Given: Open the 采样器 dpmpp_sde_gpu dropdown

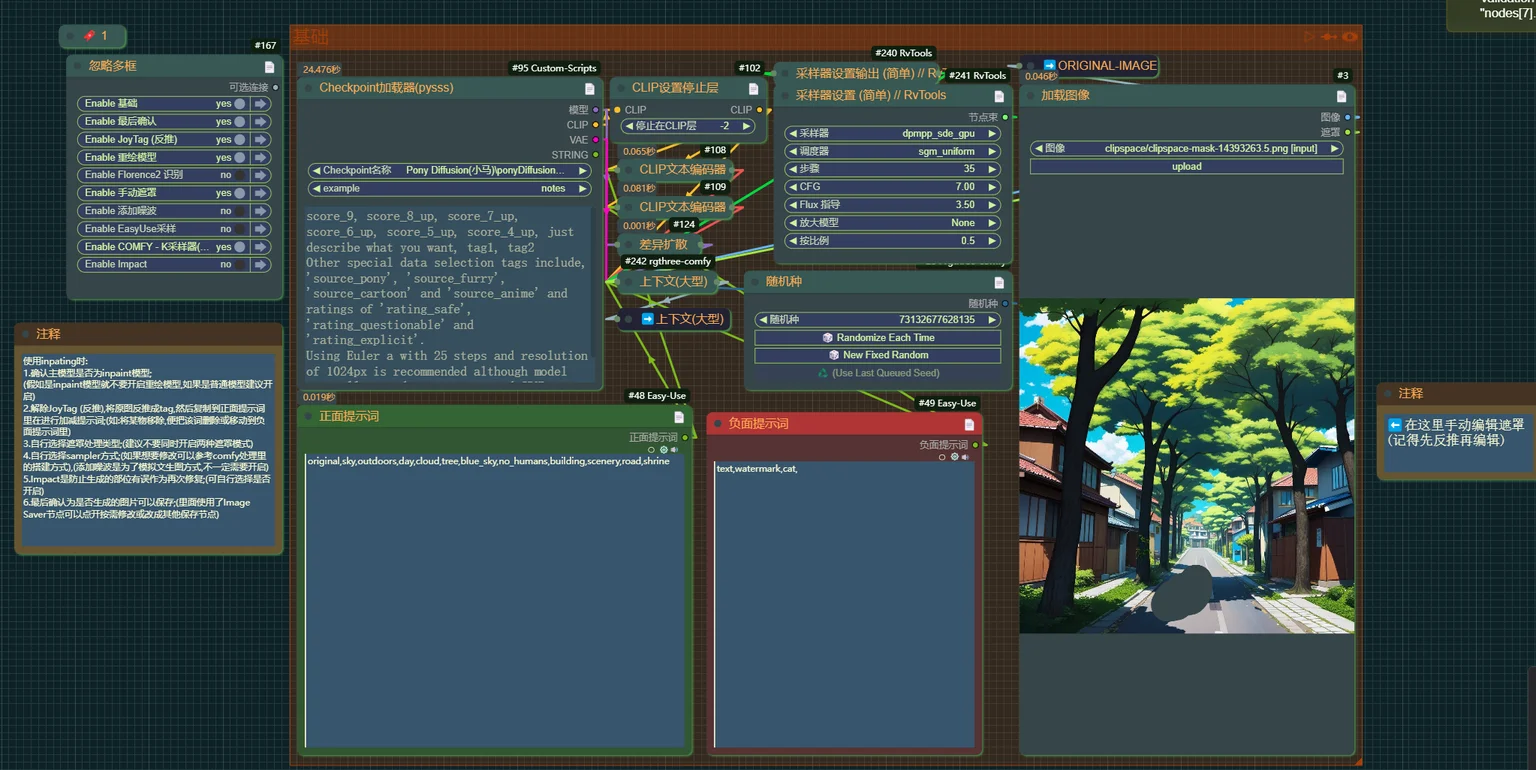Looking at the screenshot, I should coord(893,134).
